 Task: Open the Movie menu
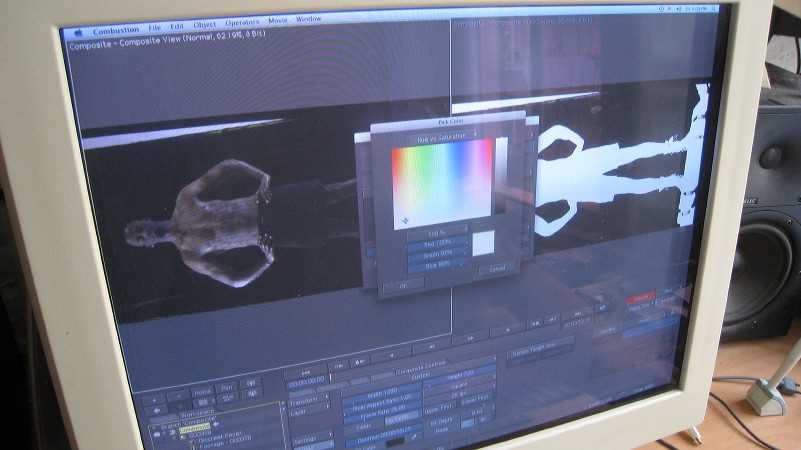tap(278, 20)
